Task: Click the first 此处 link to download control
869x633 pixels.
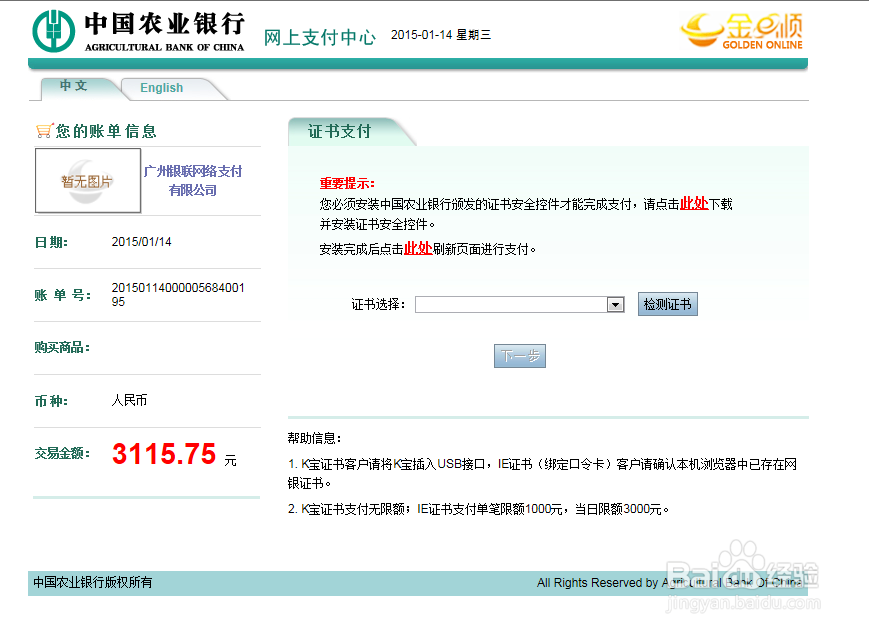Action: pos(694,203)
